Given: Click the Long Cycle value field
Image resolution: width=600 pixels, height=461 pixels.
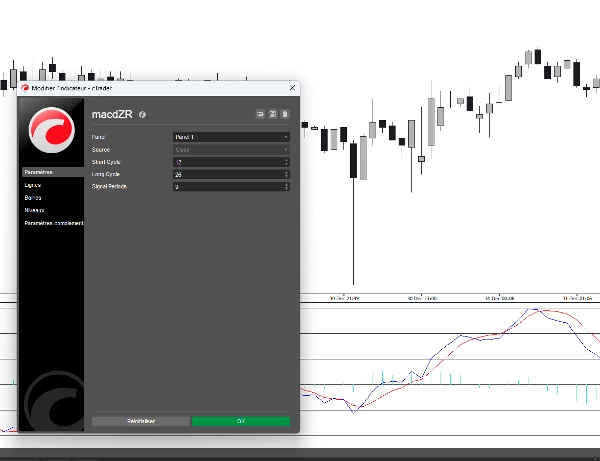Looking at the screenshot, I should (226, 174).
